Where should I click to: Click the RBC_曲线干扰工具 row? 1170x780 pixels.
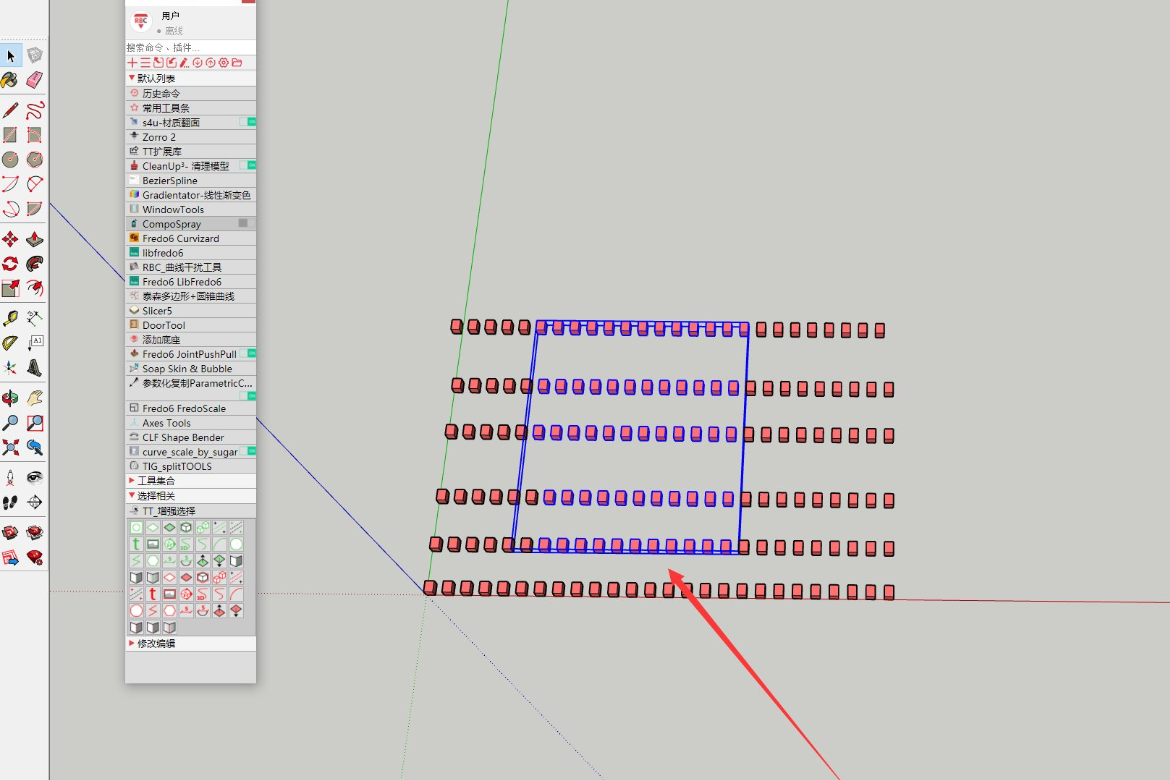click(190, 266)
